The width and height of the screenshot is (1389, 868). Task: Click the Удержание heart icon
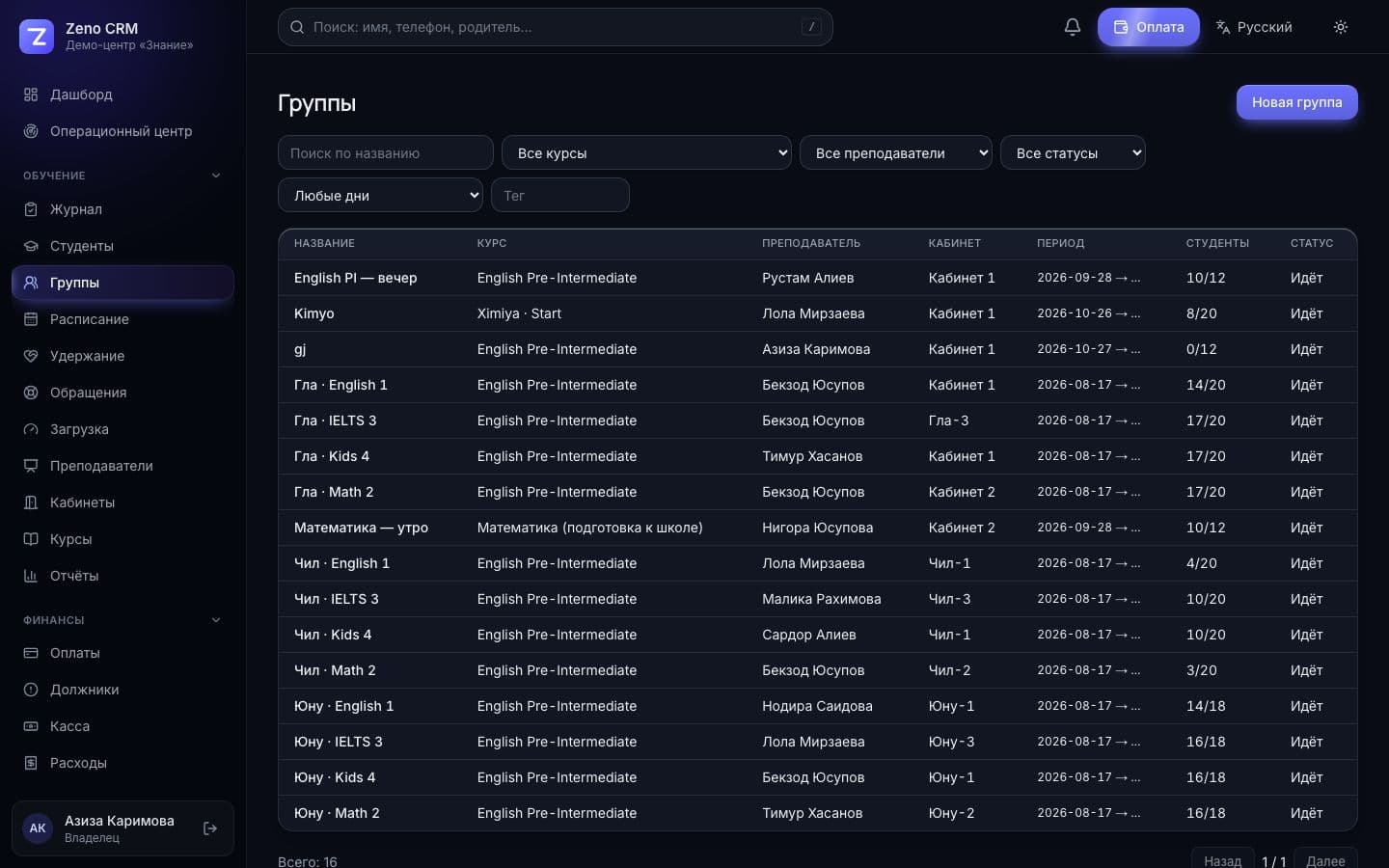pyautogui.click(x=31, y=356)
